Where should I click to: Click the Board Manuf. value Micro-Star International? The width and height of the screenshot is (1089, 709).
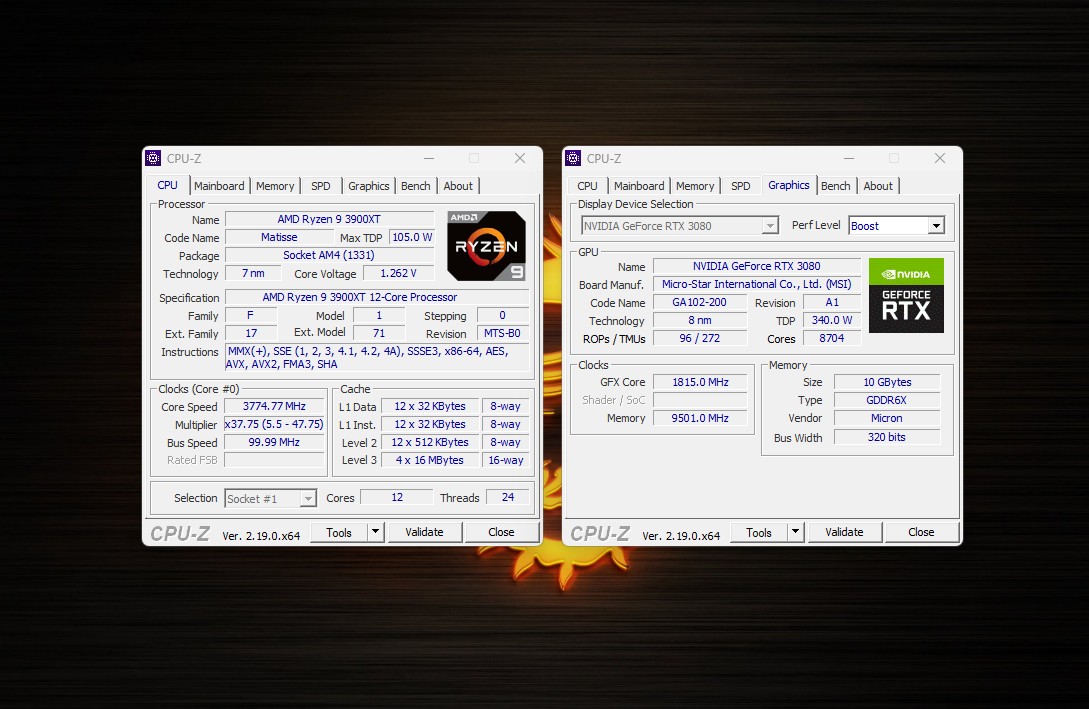pyautogui.click(x=756, y=284)
